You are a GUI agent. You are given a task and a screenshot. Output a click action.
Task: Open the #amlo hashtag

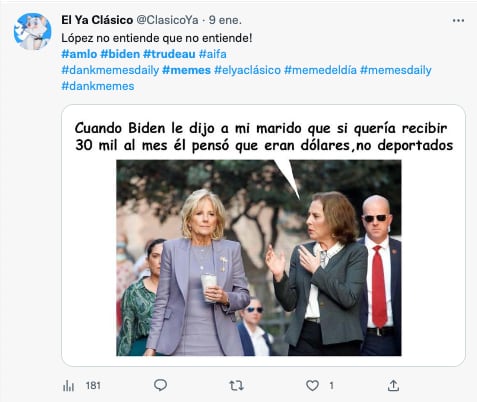[x=79, y=54]
